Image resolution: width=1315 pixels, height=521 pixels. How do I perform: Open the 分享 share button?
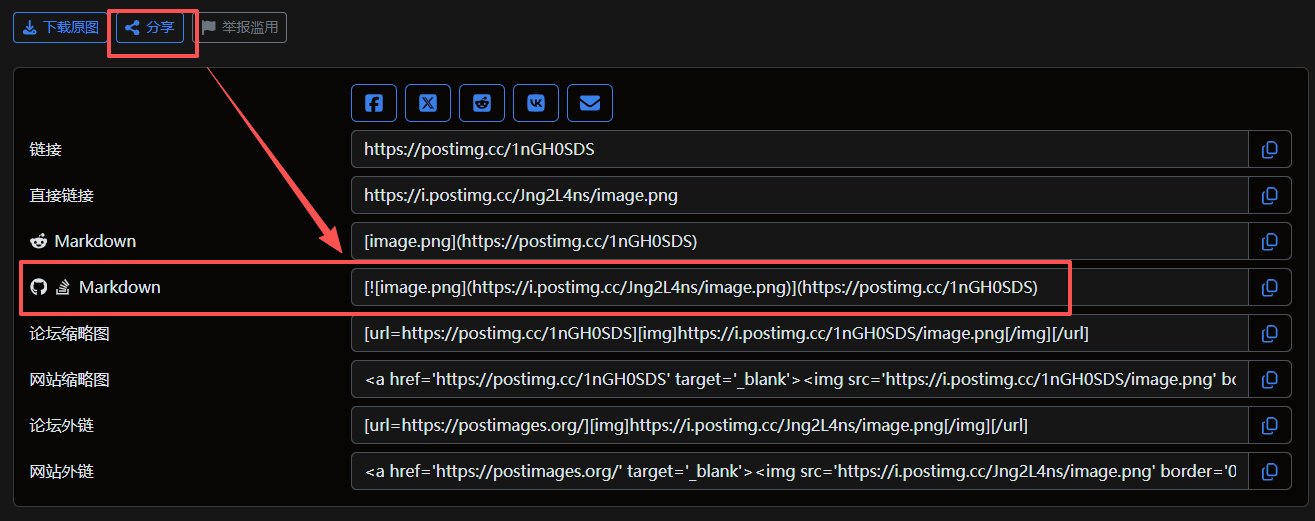pyautogui.click(x=150, y=27)
